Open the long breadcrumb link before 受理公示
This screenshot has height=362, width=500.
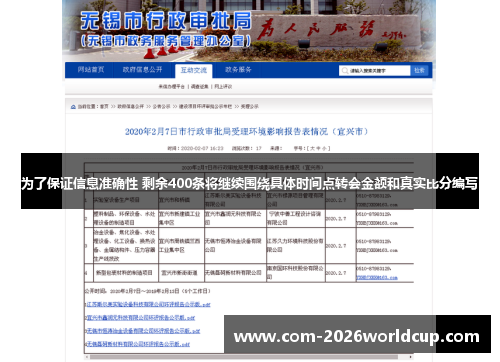205,107
